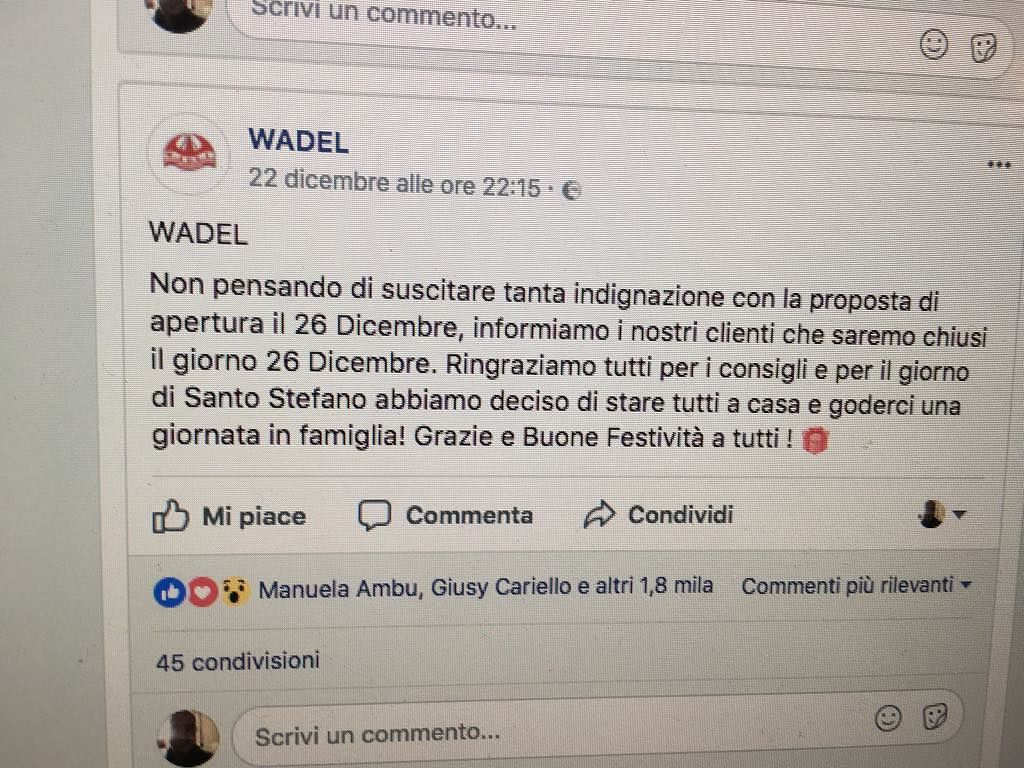Open emoji picker in bottom comment box

pyautogui.click(x=888, y=718)
